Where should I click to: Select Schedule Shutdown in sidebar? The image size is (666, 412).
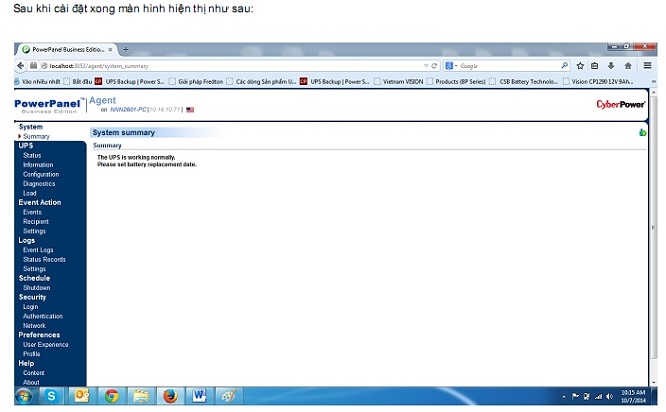click(36, 287)
